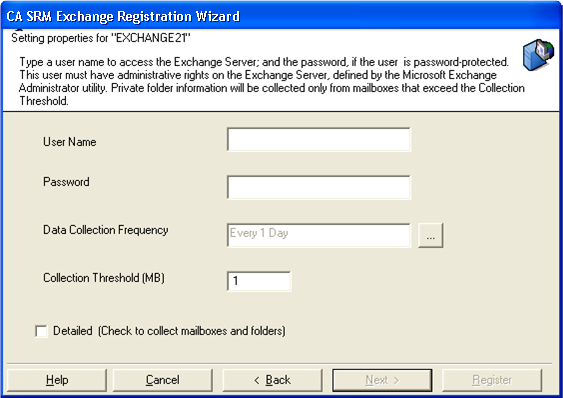
Task: Go Back to the previous wizard page
Action: tap(272, 380)
